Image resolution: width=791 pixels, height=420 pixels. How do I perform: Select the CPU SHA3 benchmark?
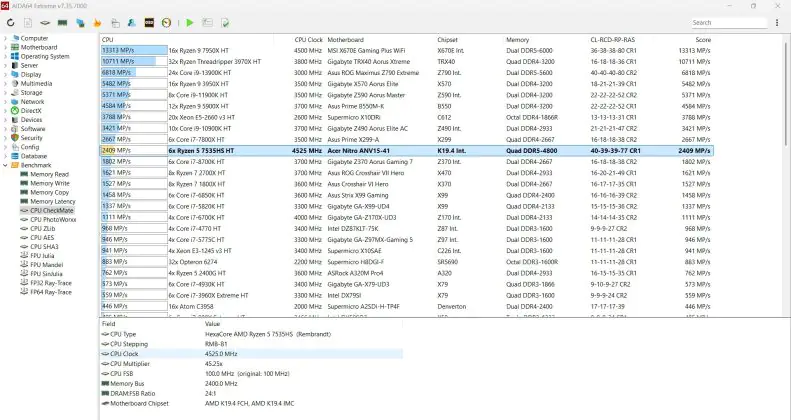[44, 247]
